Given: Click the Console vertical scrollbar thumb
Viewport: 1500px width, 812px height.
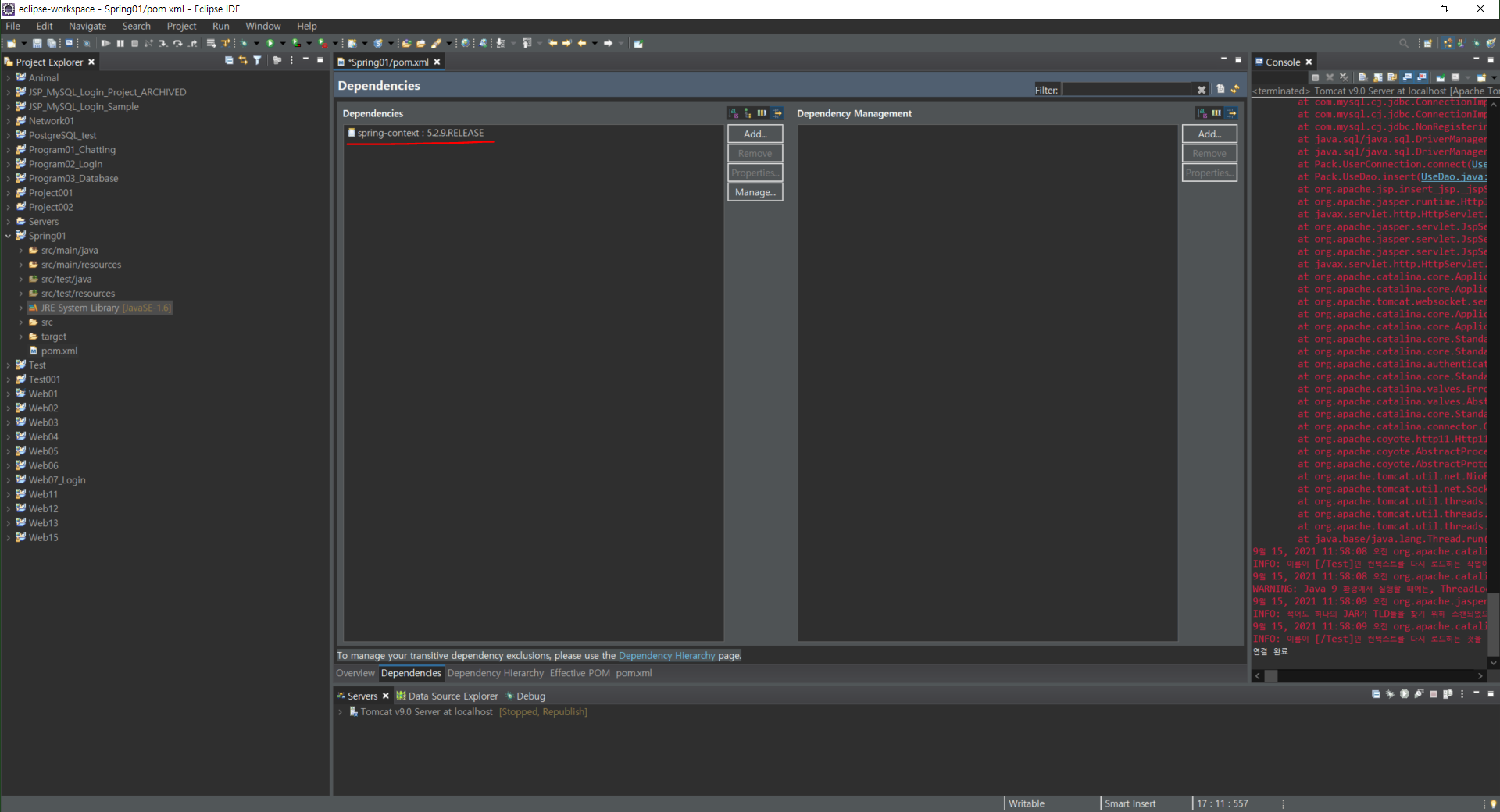Looking at the screenshot, I should [1494, 625].
